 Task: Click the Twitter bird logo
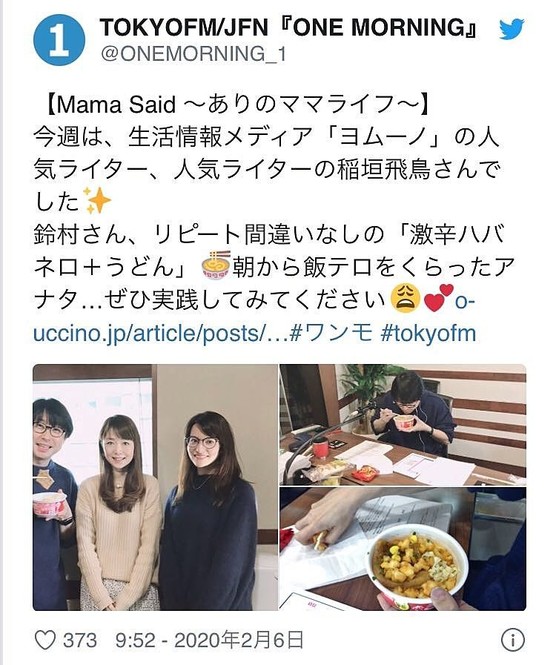pyautogui.click(x=511, y=29)
